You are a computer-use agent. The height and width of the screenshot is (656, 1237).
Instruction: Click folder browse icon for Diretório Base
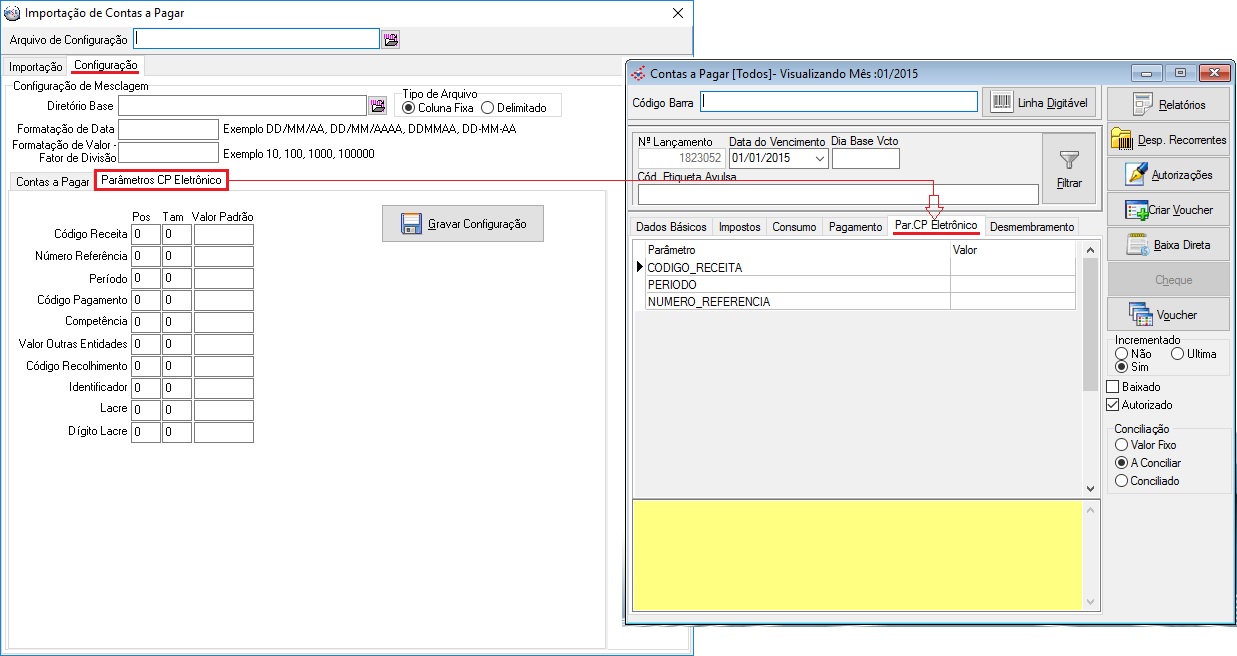click(377, 106)
